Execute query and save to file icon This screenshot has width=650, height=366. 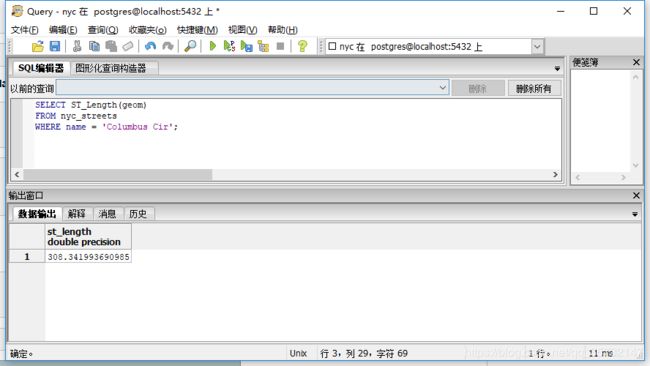click(246, 46)
